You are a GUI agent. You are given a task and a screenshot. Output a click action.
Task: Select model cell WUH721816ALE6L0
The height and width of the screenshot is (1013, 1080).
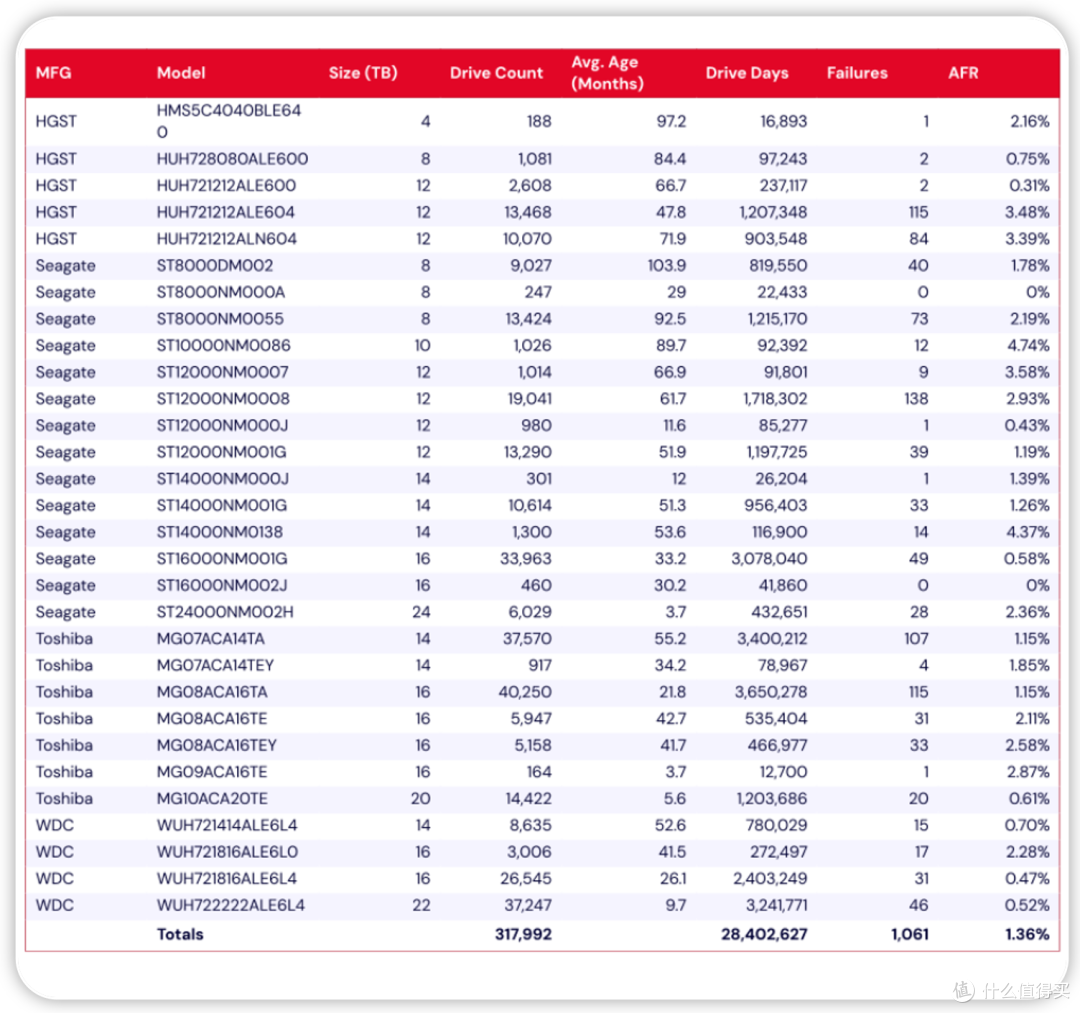click(x=227, y=853)
